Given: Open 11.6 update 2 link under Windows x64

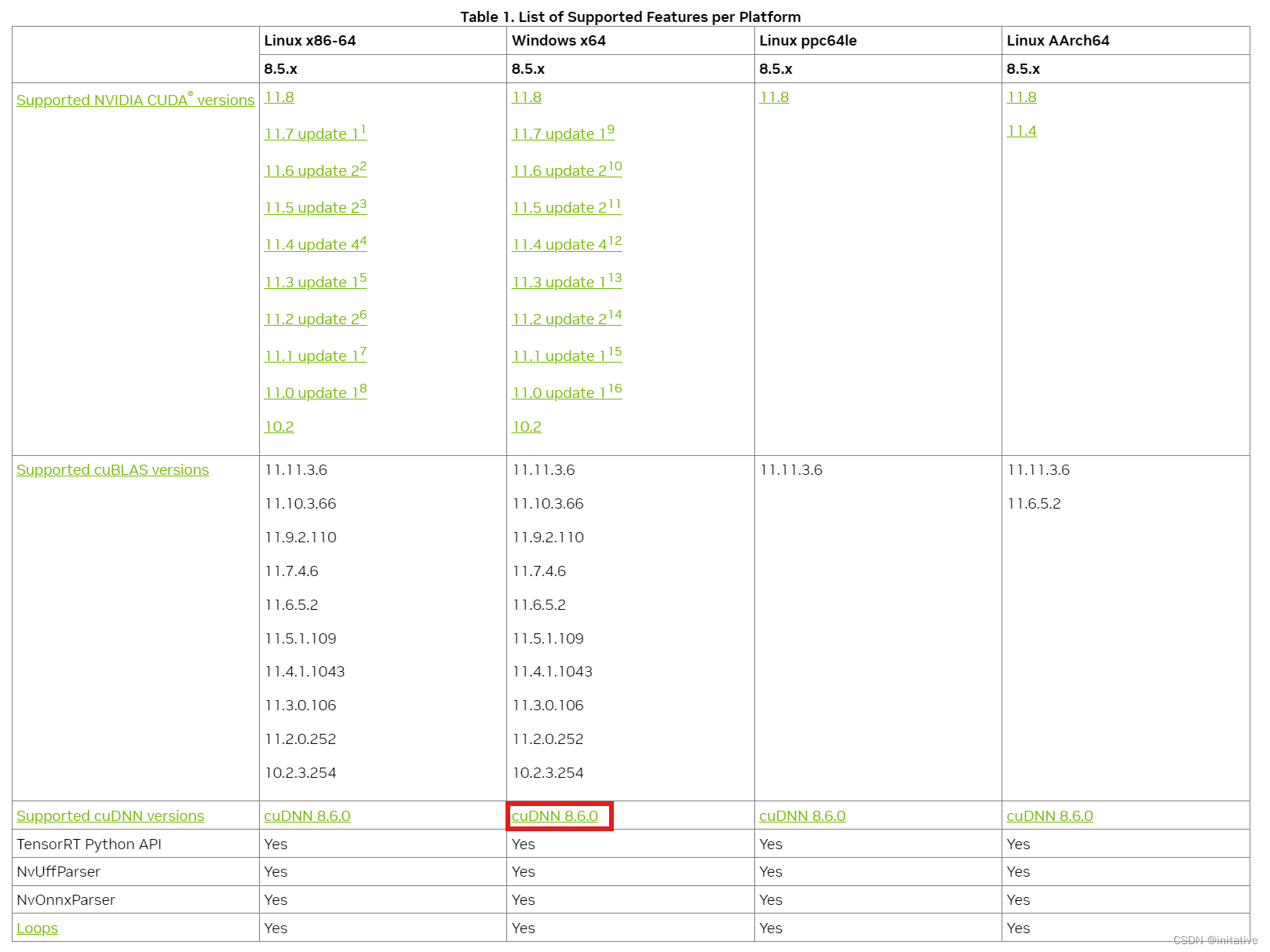Looking at the screenshot, I should (567, 170).
